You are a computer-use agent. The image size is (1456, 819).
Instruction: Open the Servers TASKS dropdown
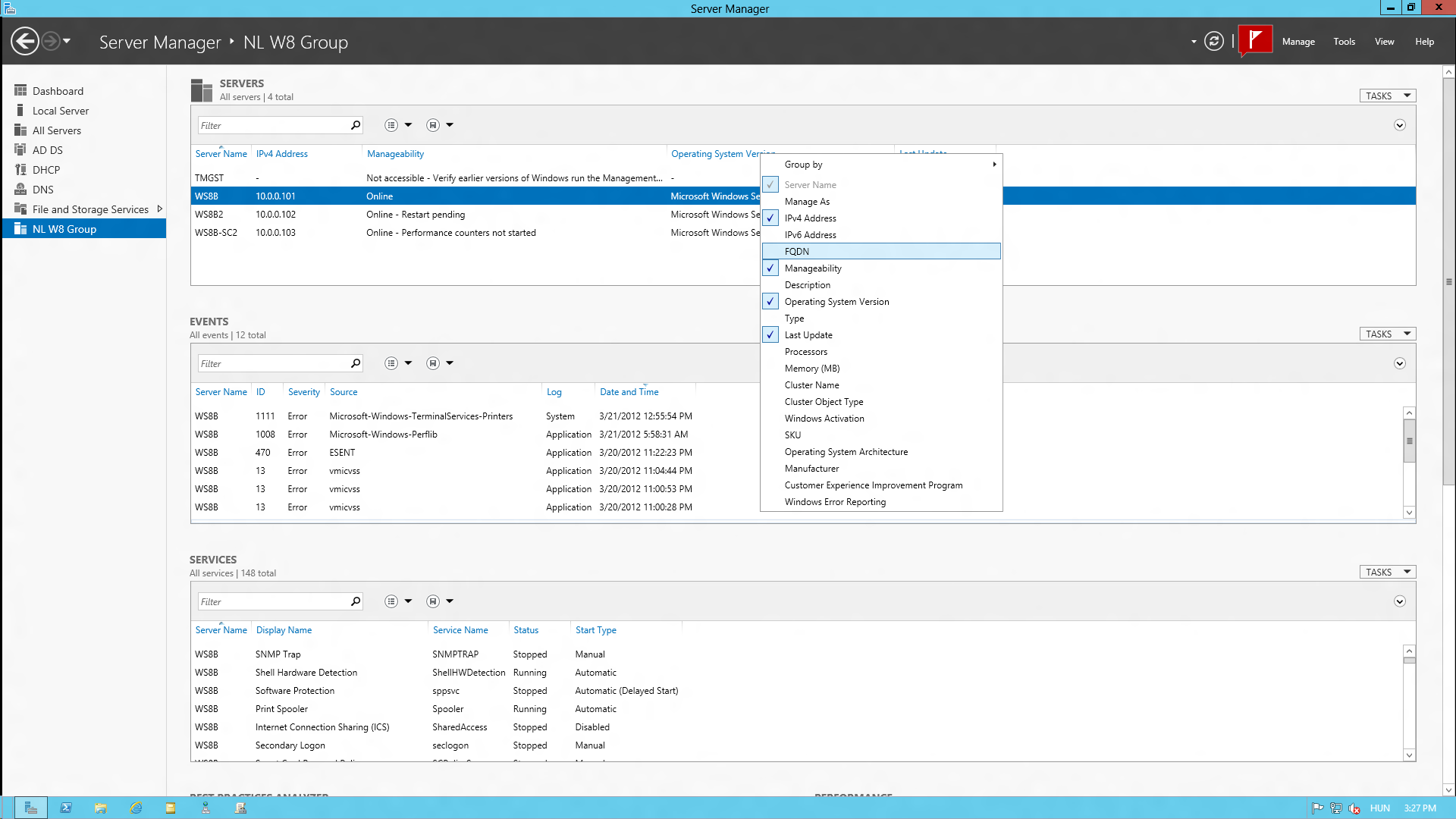point(1387,96)
